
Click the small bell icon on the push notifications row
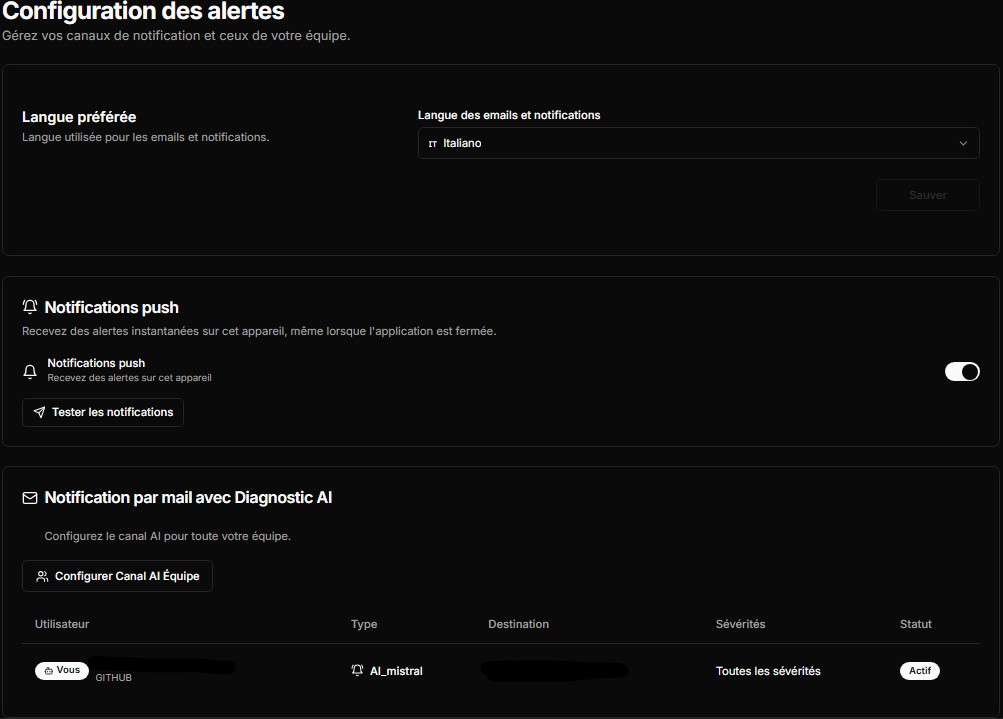(30, 370)
